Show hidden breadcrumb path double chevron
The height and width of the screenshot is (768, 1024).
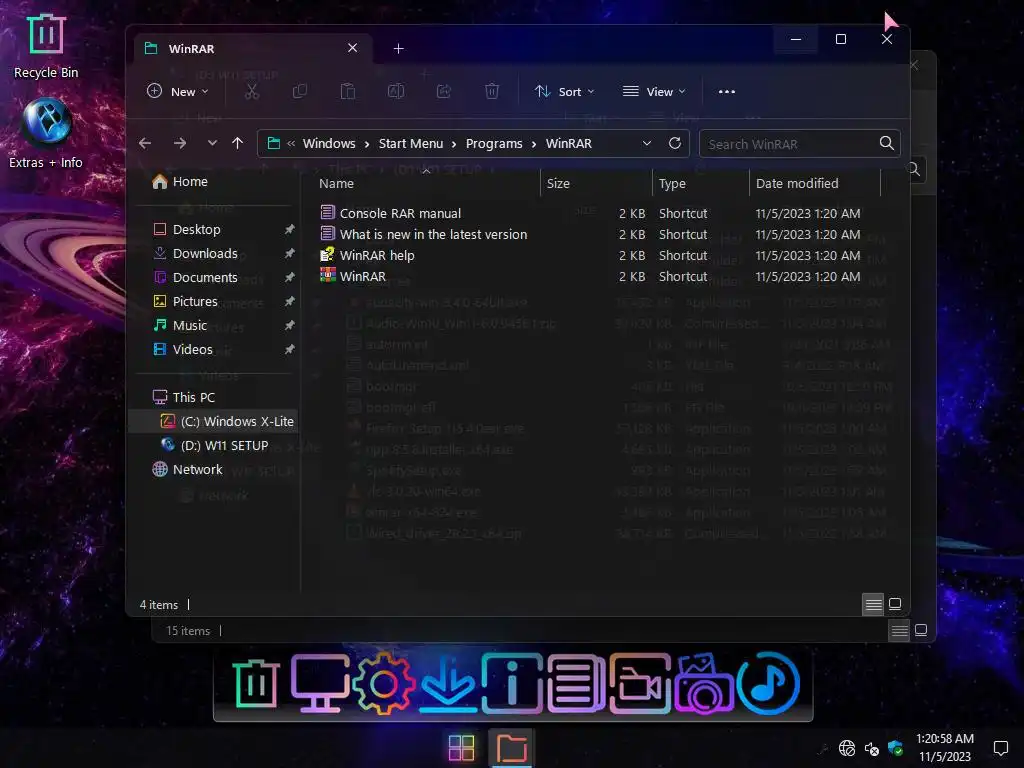tap(291, 144)
